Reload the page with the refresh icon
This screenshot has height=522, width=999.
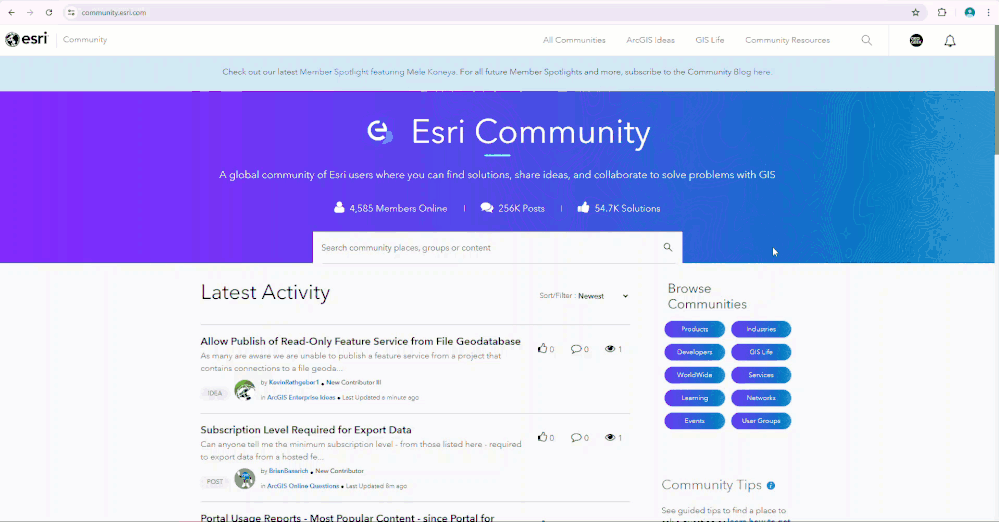49,12
